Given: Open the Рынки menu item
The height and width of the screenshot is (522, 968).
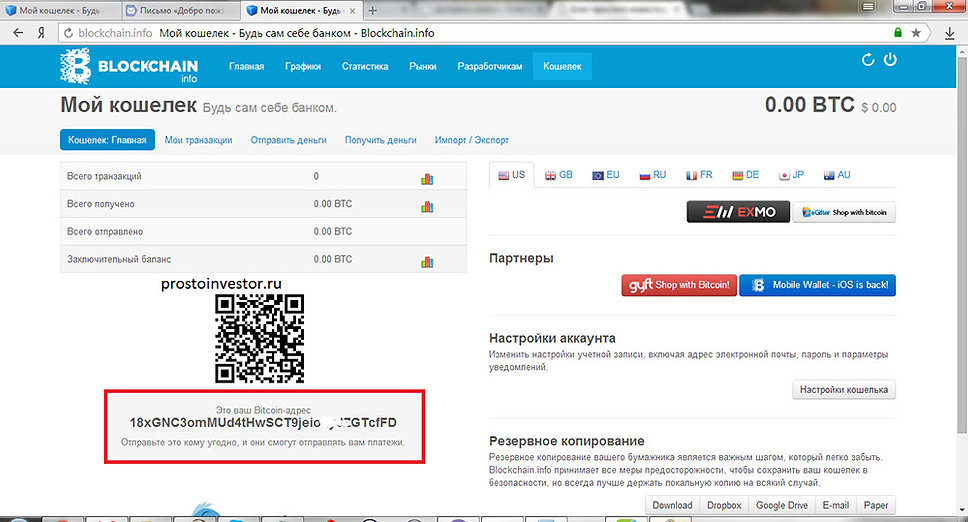Looking at the screenshot, I should point(423,67).
